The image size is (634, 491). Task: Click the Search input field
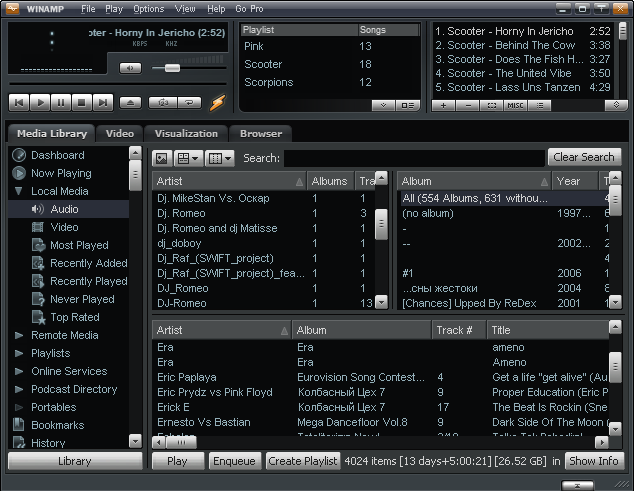coord(414,158)
